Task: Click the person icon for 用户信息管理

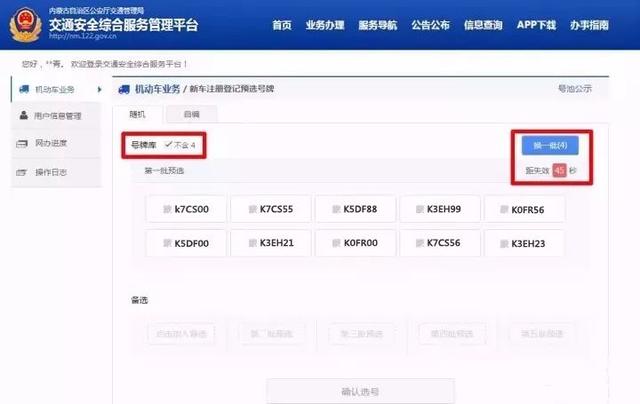Action: tap(24, 115)
